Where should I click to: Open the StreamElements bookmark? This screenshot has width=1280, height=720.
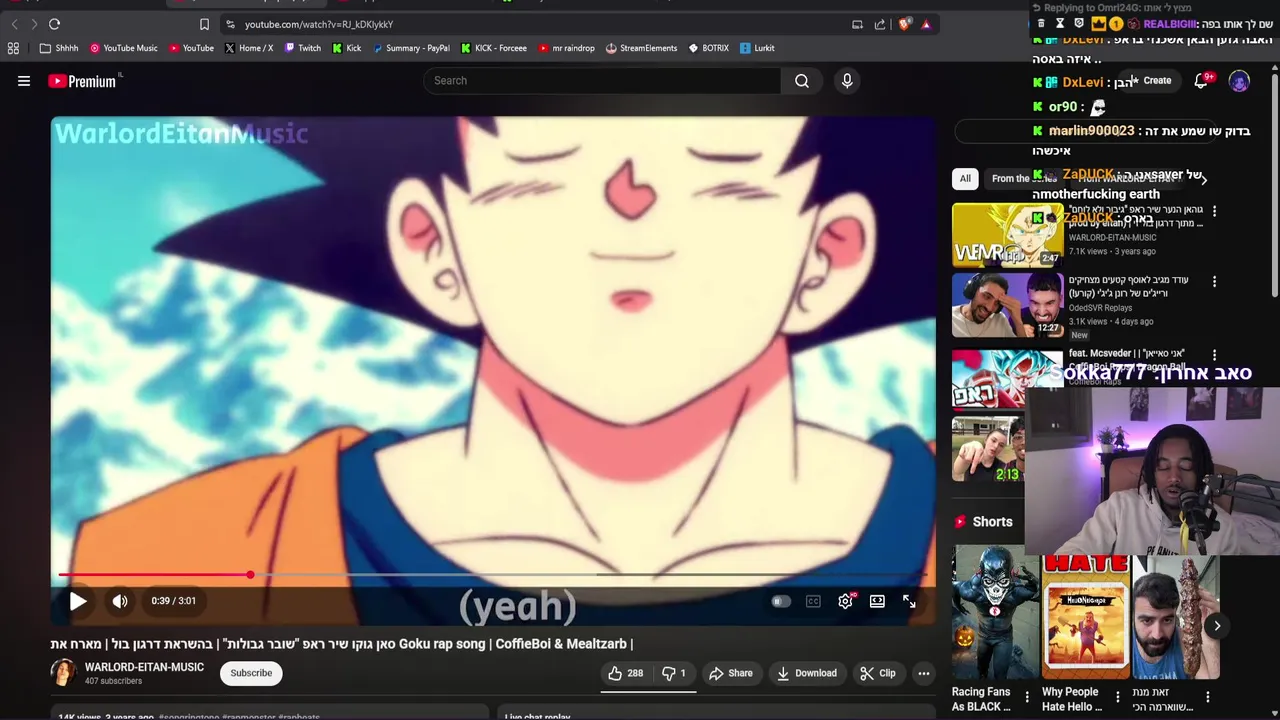coord(641,48)
